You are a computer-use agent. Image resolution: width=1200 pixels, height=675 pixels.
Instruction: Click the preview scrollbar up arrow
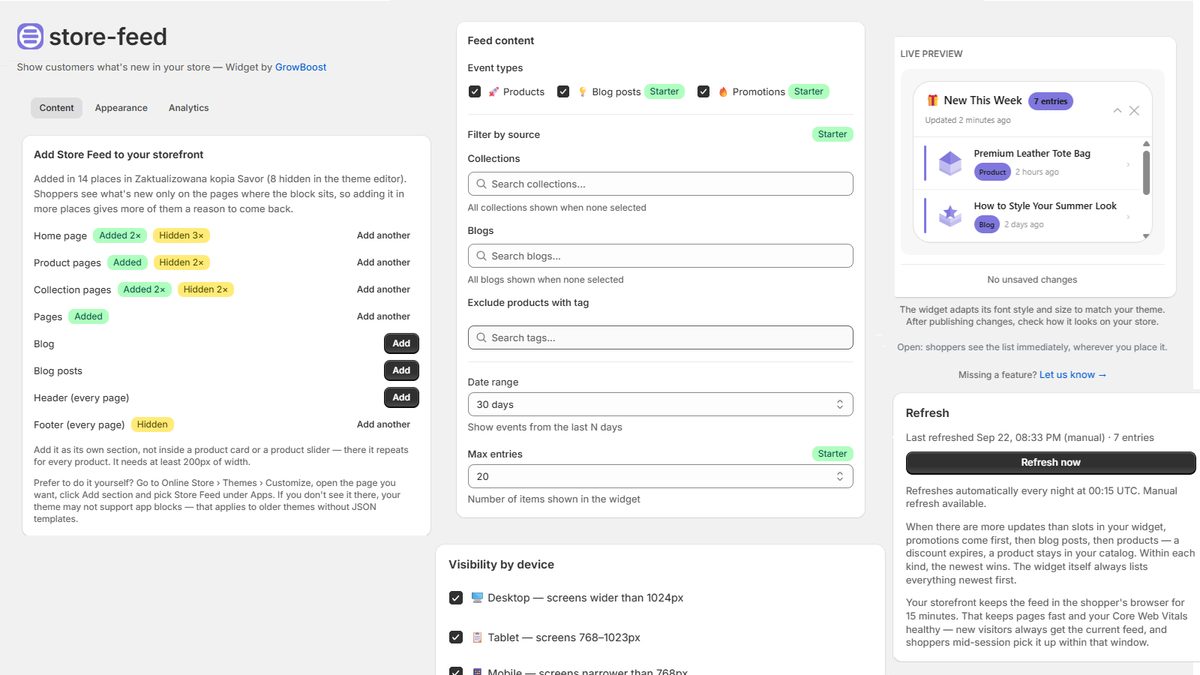tap(1146, 143)
